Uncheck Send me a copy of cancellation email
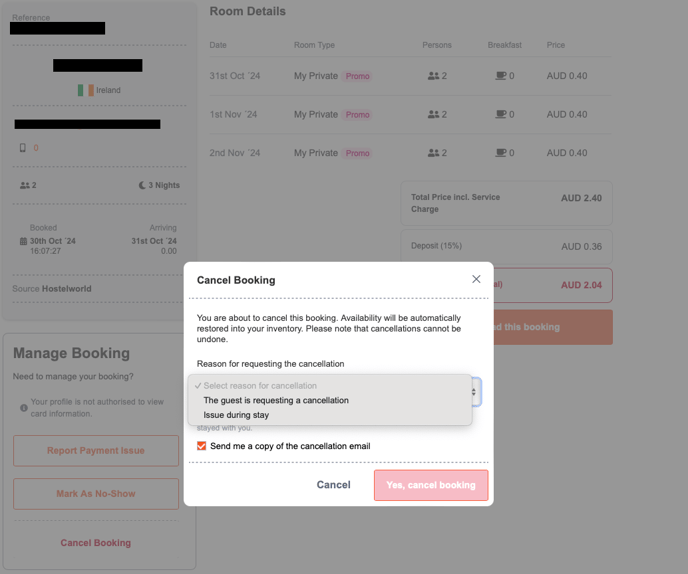 point(201,446)
